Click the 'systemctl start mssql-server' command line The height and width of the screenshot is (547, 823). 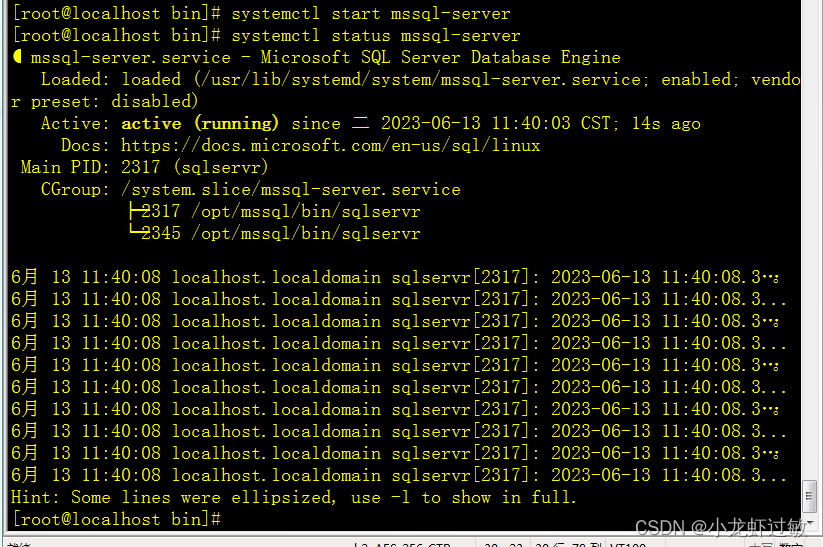[261, 13]
